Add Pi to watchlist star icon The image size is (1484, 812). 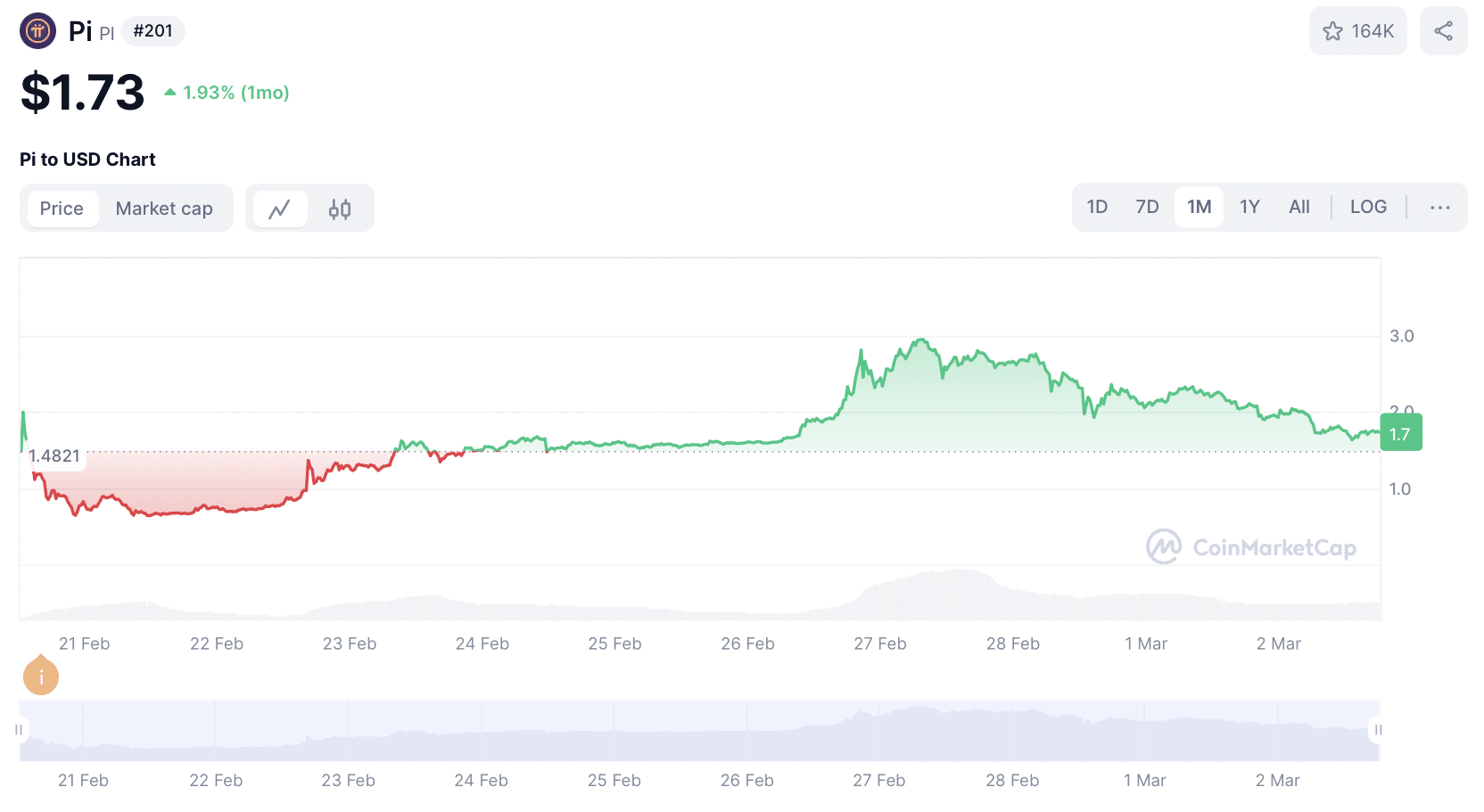click(1333, 32)
